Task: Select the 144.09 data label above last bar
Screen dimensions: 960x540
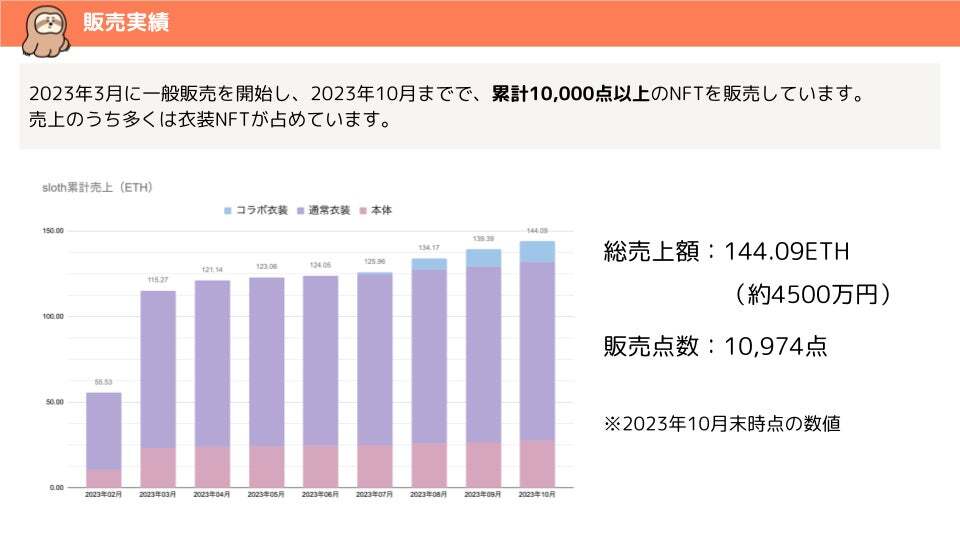Action: click(537, 231)
